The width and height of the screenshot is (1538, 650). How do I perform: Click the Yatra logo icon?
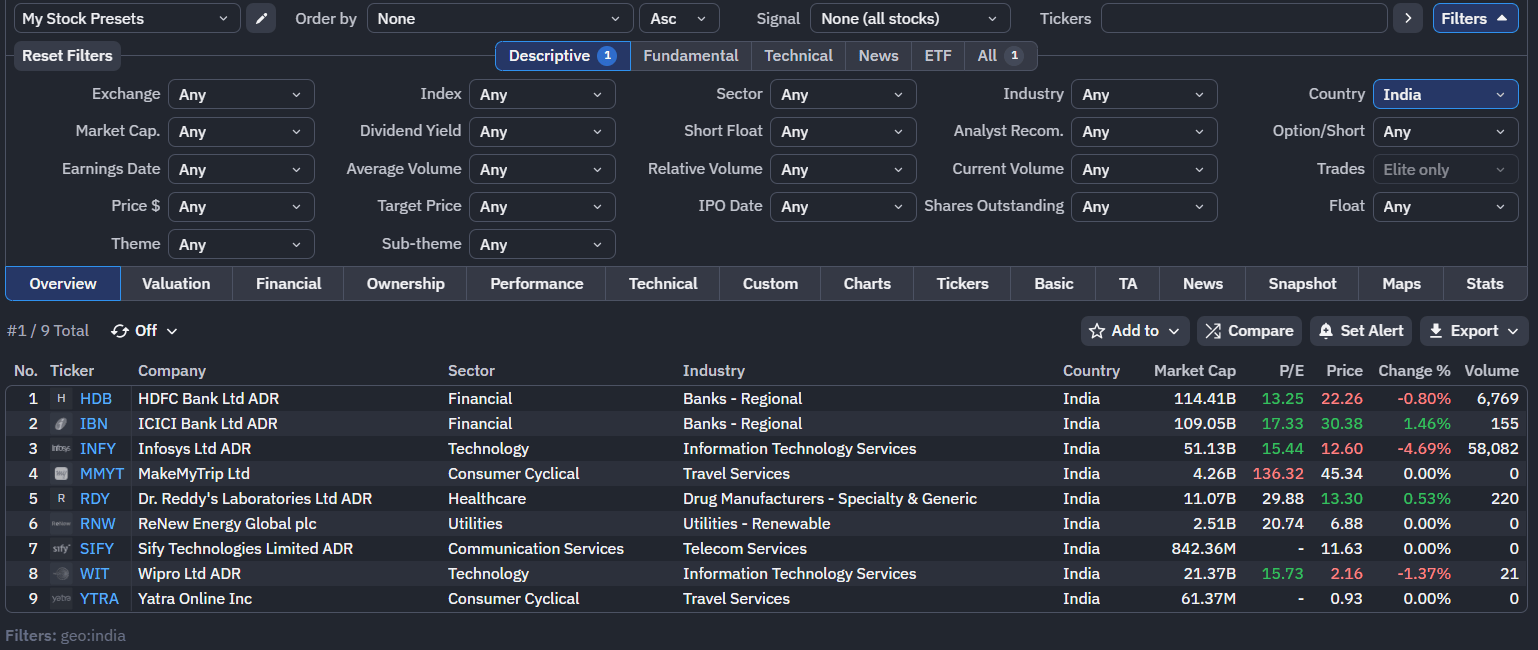tap(61, 599)
